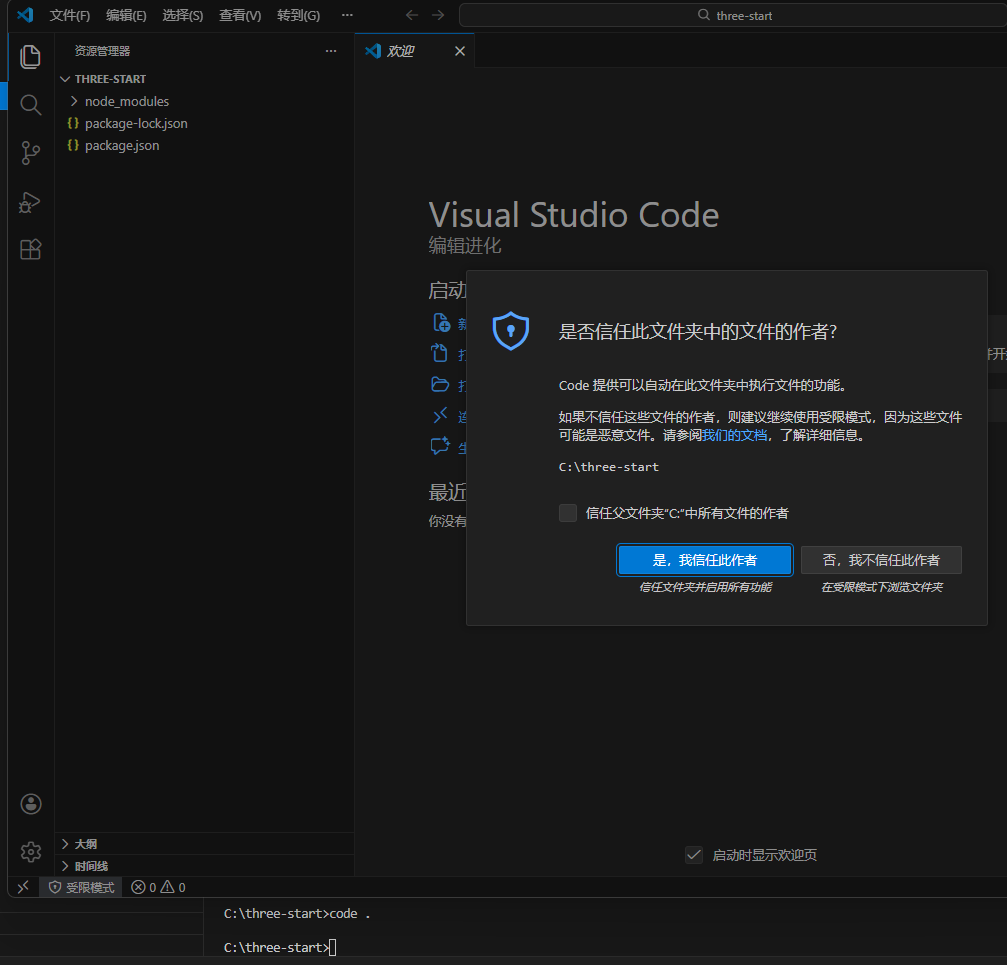This screenshot has height=965, width=1007.
Task: Open the Source Control view icon
Action: coord(30,153)
